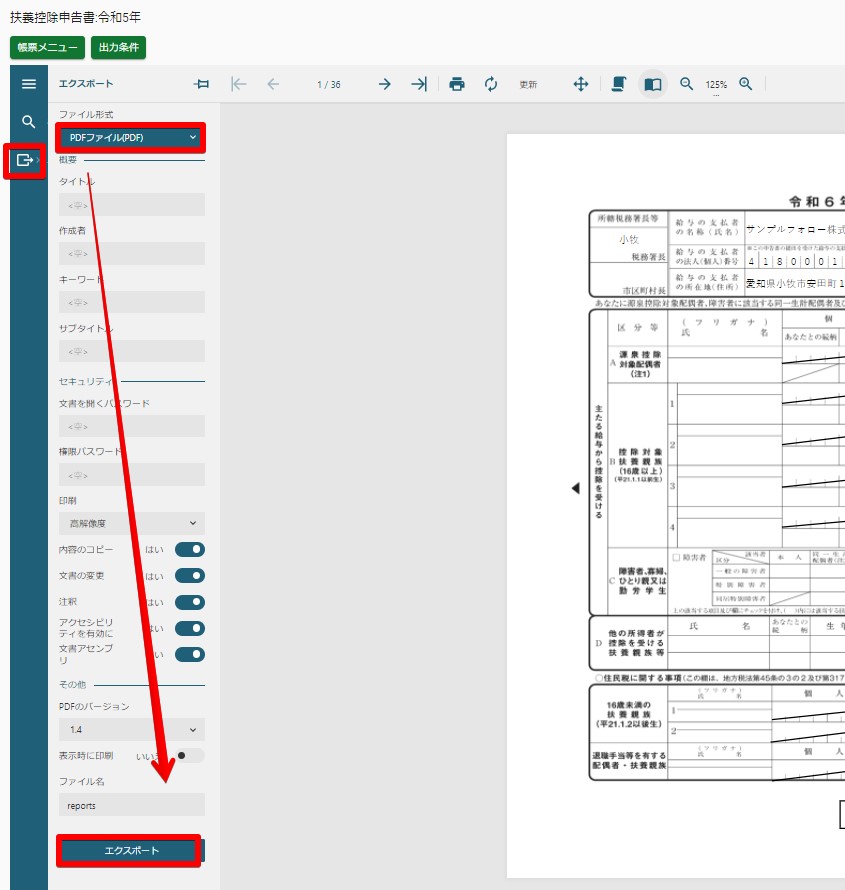Click the 障害者 checkbox in the form

click(676, 557)
